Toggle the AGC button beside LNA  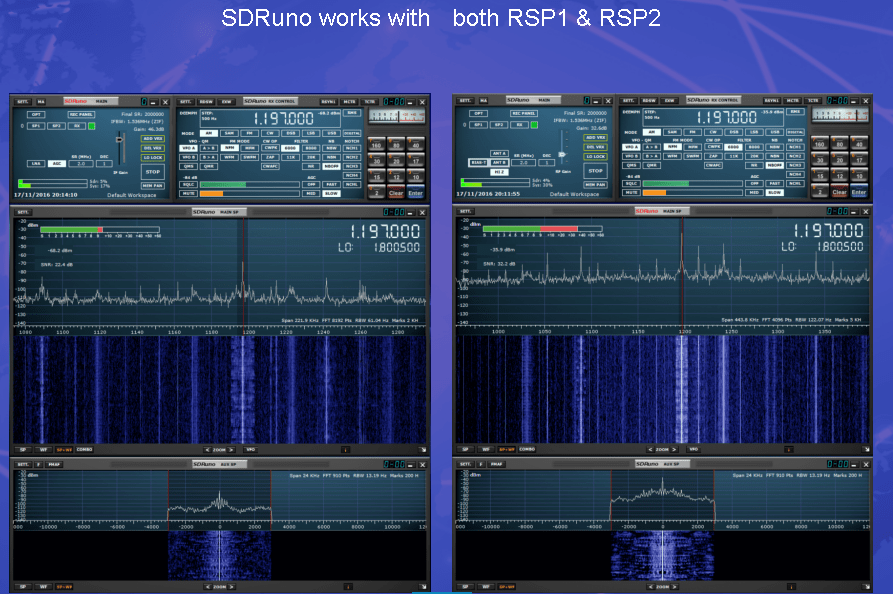pyautogui.click(x=56, y=163)
